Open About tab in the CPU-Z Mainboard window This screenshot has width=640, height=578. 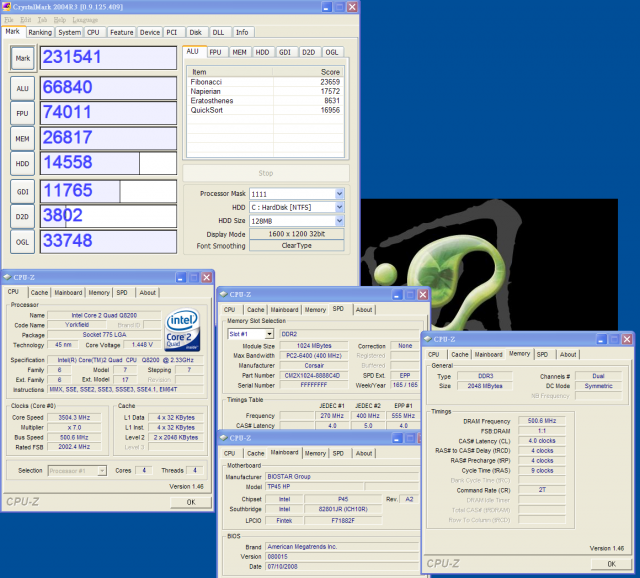[x=364, y=454]
